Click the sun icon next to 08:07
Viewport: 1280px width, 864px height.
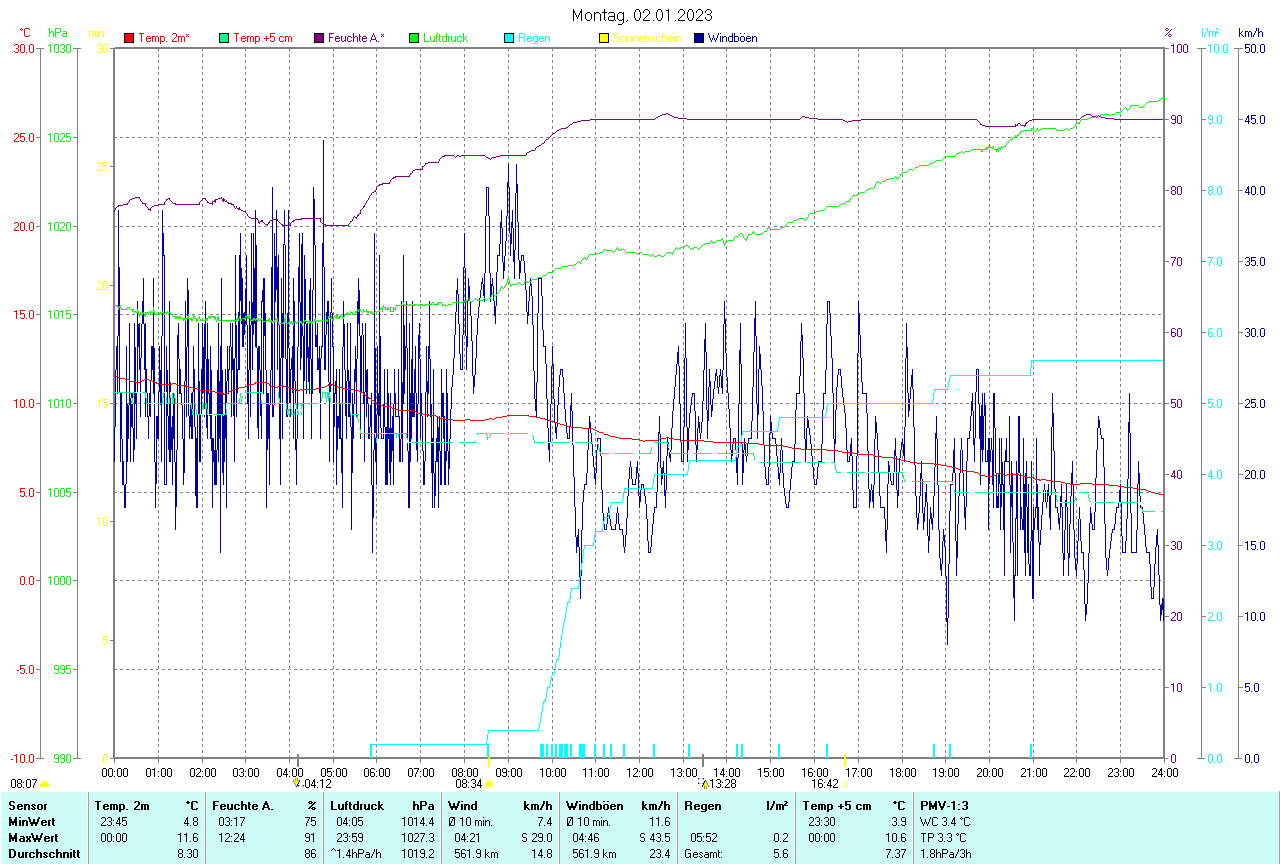coord(44,785)
